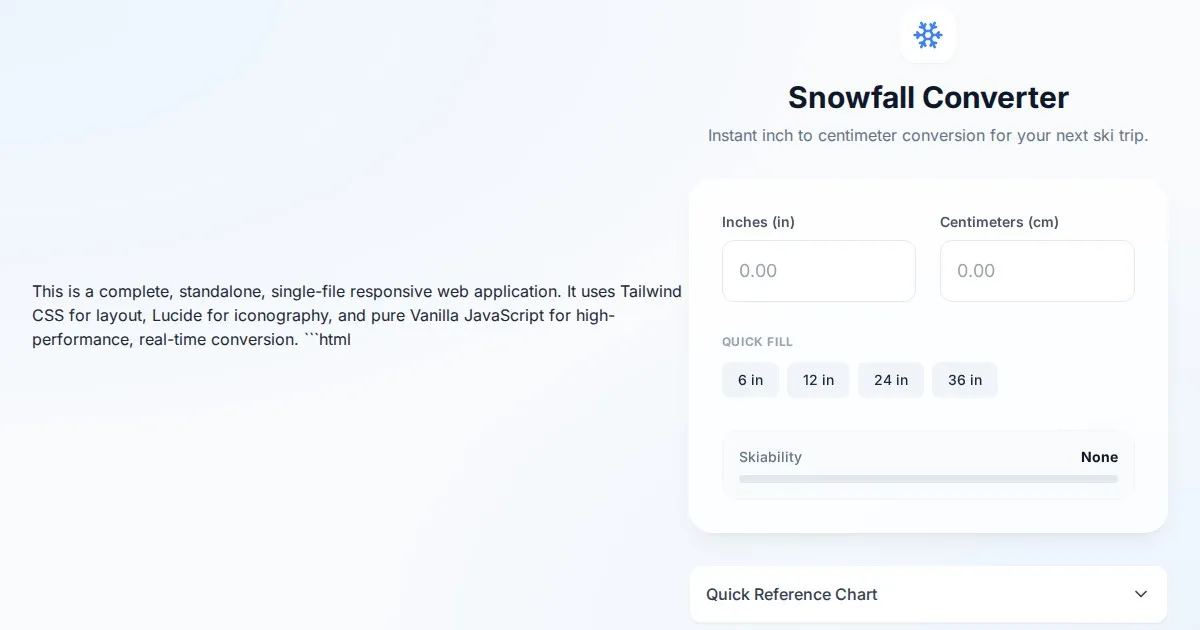
Task: Choose the 24 in quick fill preset
Action: pyautogui.click(x=890, y=380)
